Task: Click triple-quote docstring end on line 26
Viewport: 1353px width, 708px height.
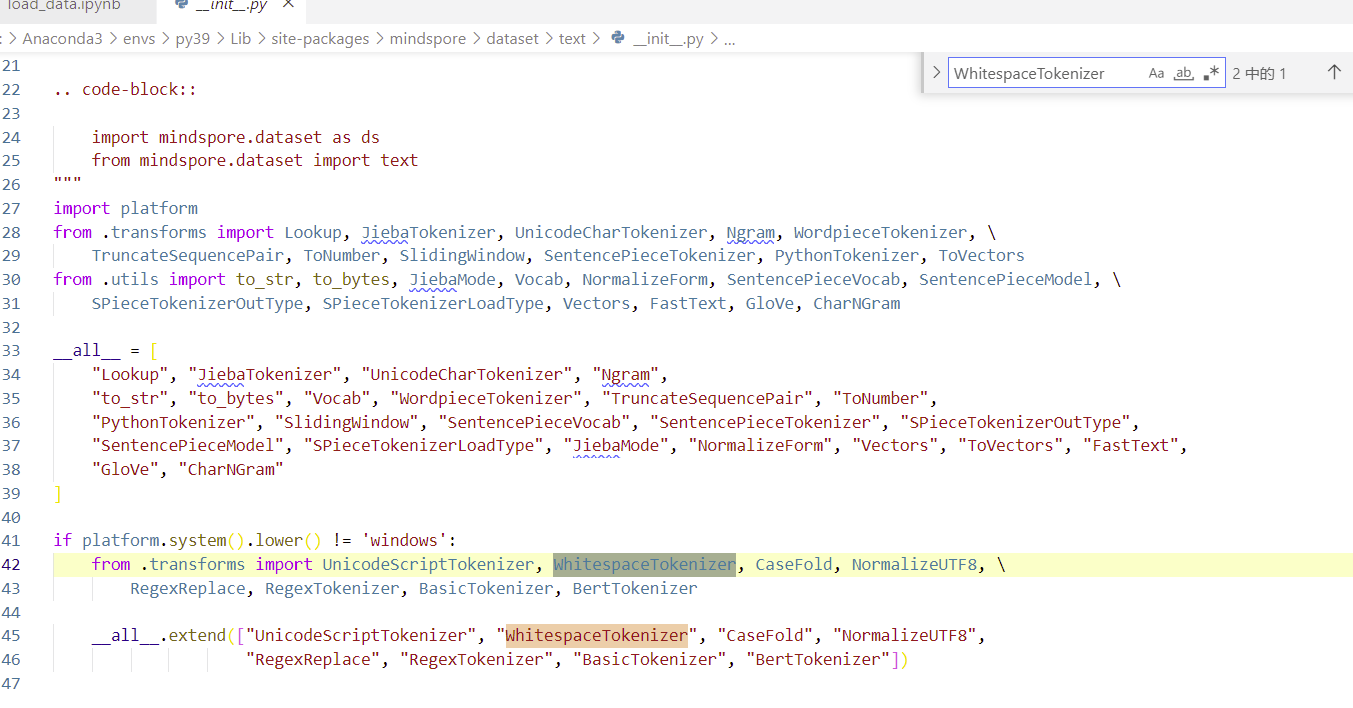Action: pyautogui.click(x=68, y=184)
